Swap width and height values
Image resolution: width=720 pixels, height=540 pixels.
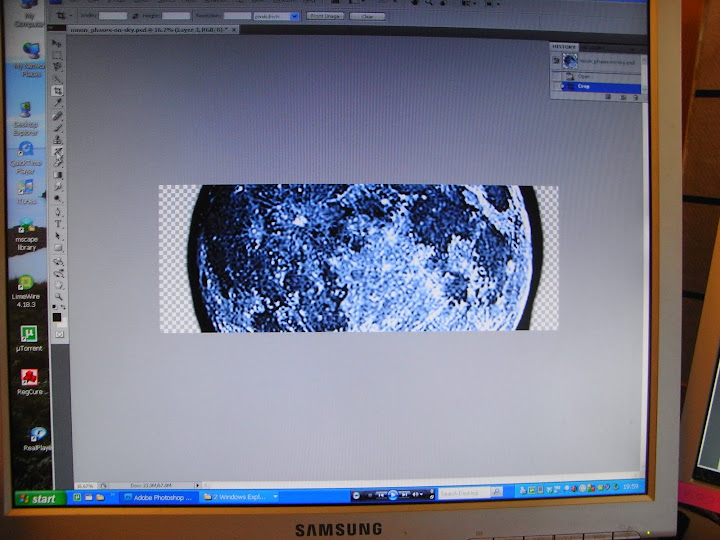(x=135, y=16)
